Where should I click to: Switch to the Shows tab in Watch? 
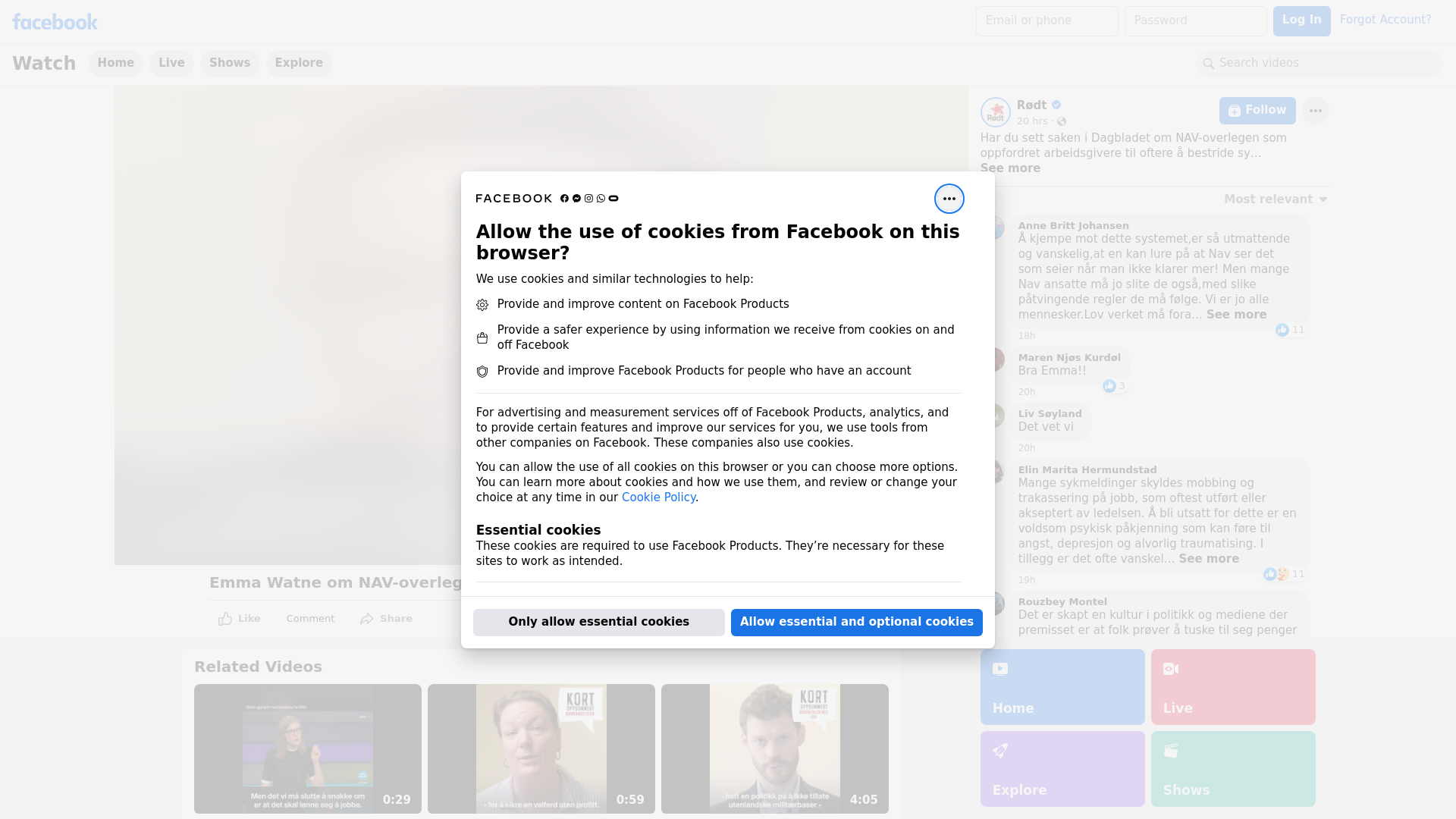(230, 63)
